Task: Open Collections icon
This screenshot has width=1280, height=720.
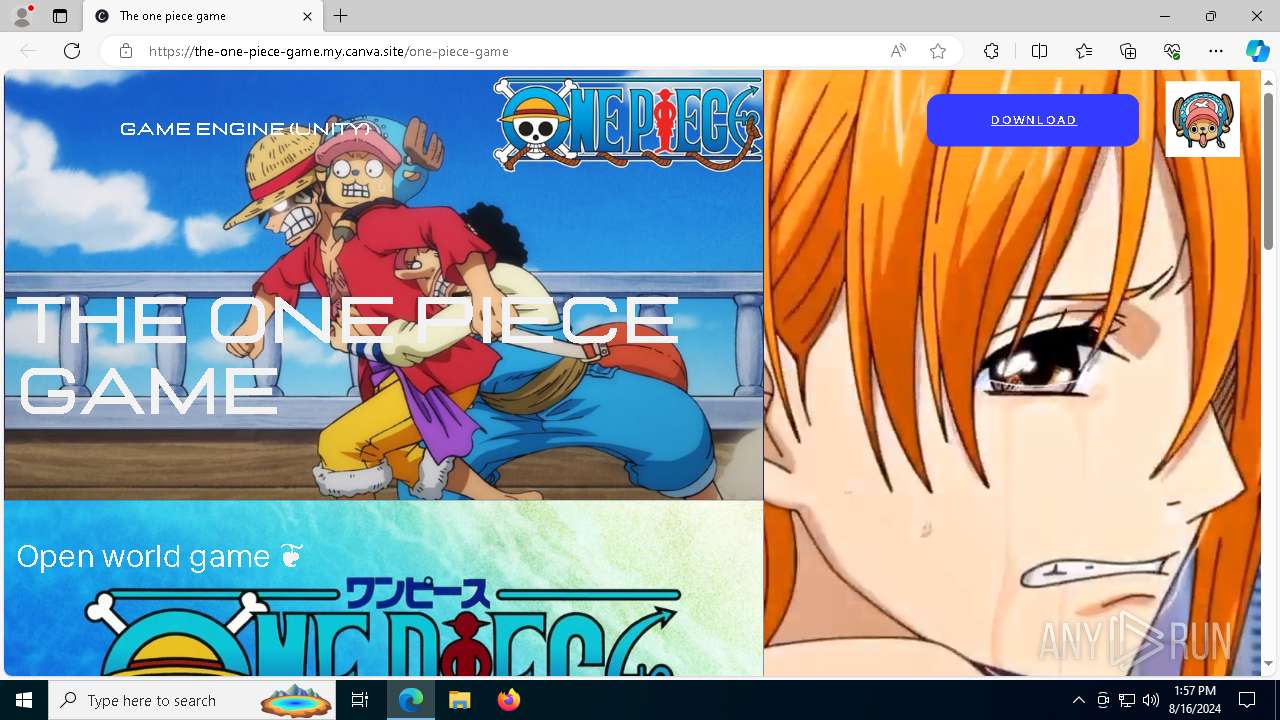Action: [x=1128, y=51]
